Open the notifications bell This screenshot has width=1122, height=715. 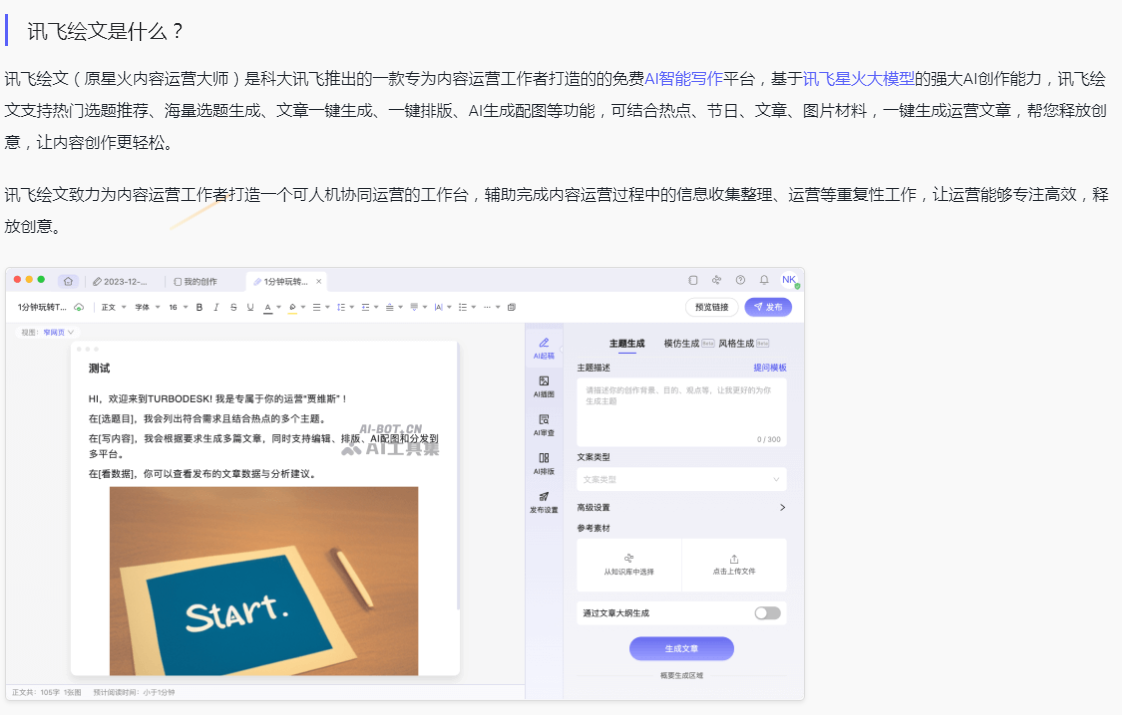click(764, 281)
